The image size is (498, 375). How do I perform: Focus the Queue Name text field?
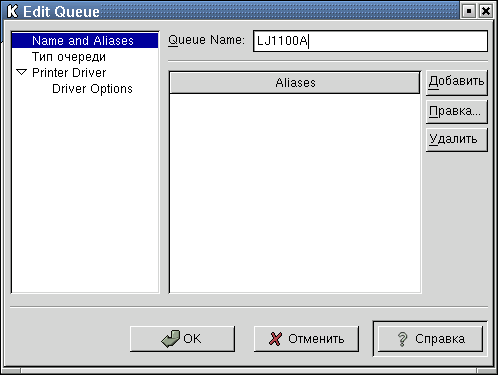370,41
